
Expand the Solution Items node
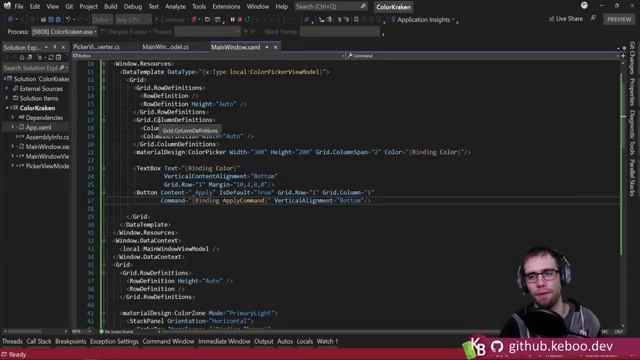pyautogui.click(x=7, y=98)
